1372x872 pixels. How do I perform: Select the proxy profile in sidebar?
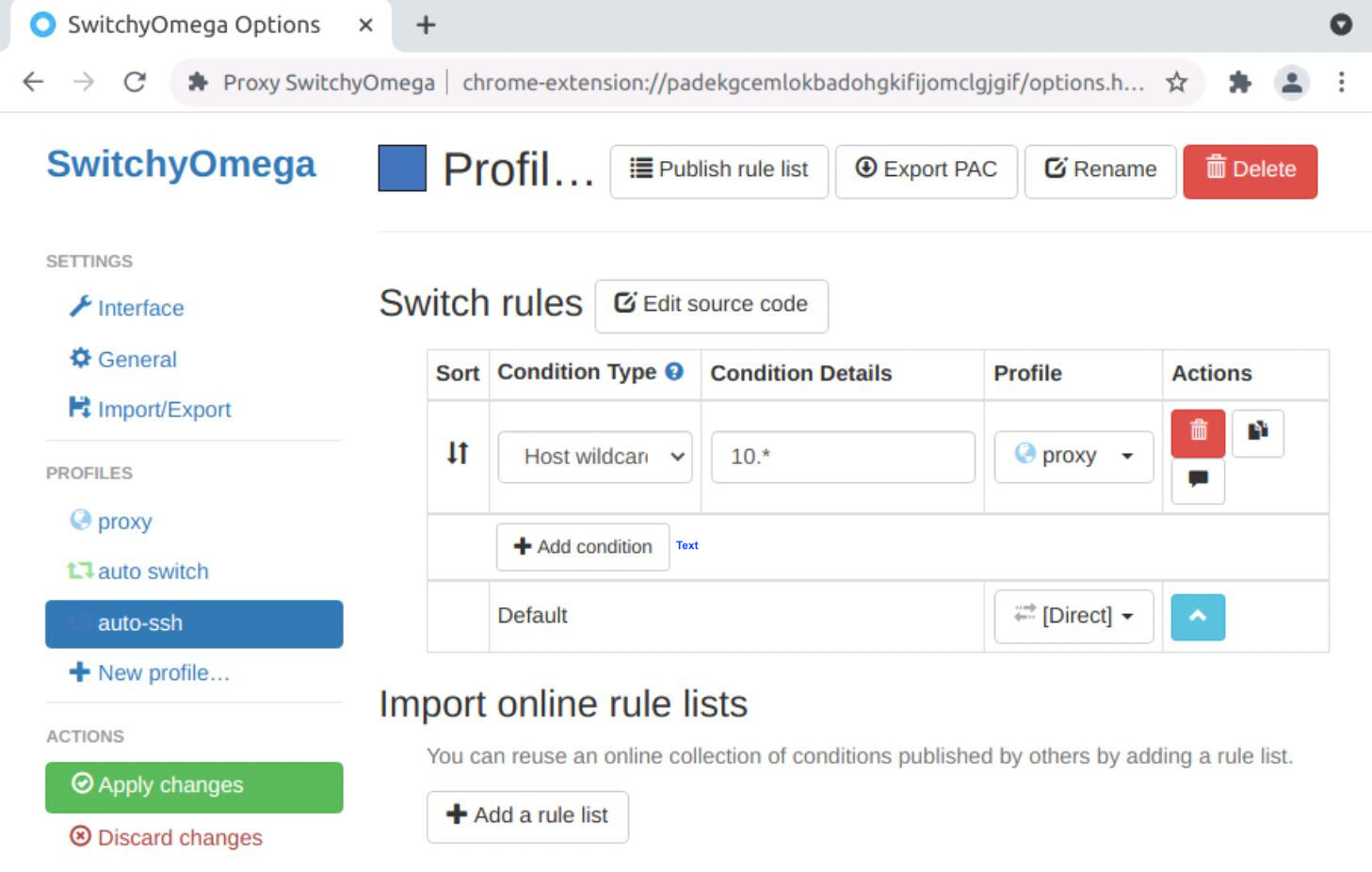click(111, 521)
